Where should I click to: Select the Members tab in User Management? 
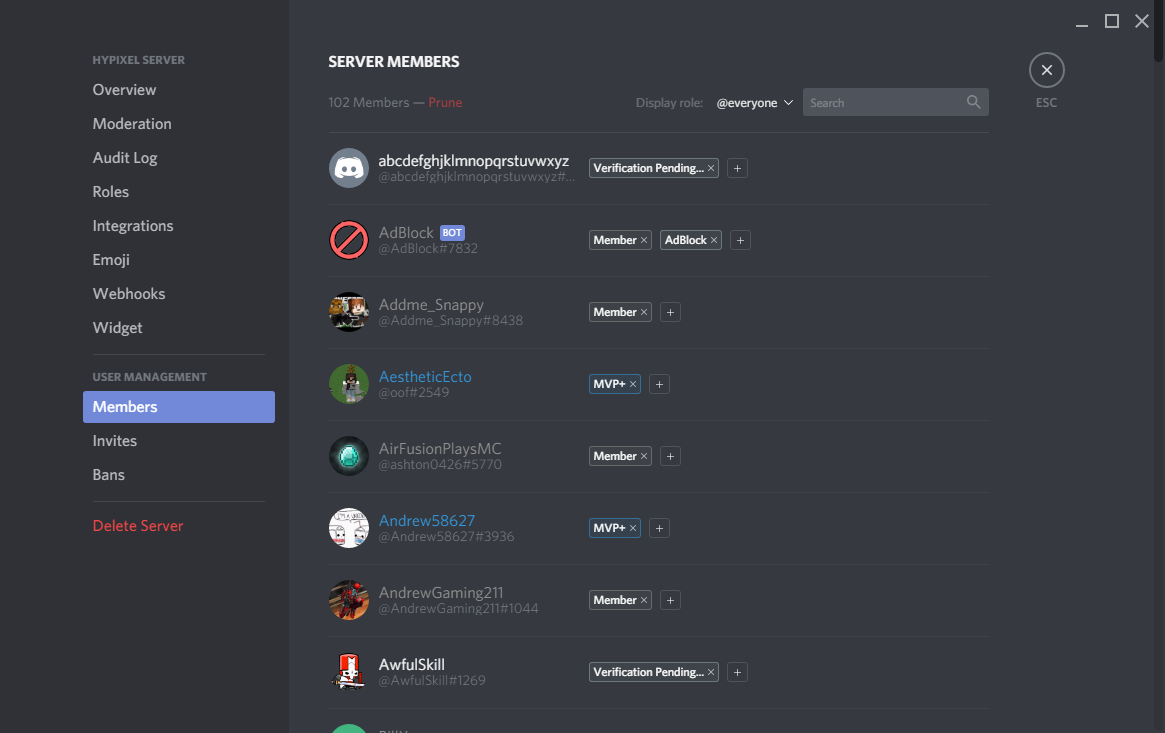[178, 407]
